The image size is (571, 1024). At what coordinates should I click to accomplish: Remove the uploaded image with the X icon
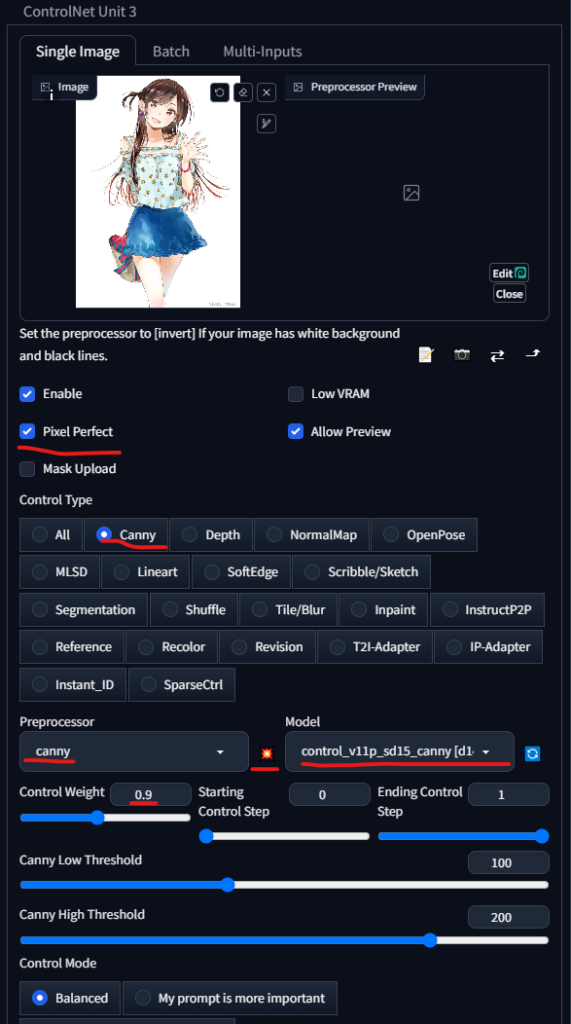pos(267,93)
